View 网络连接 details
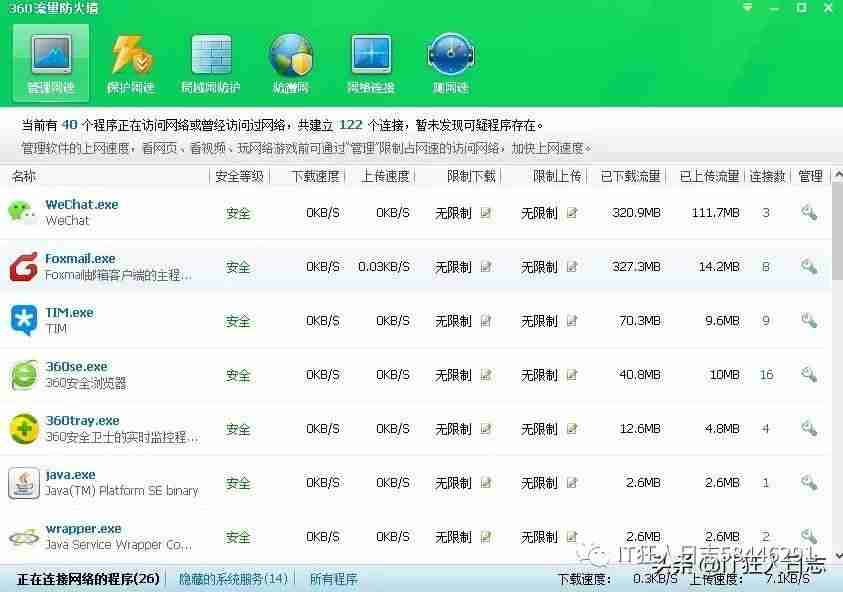Viewport: 843px width, 592px height. point(370,60)
